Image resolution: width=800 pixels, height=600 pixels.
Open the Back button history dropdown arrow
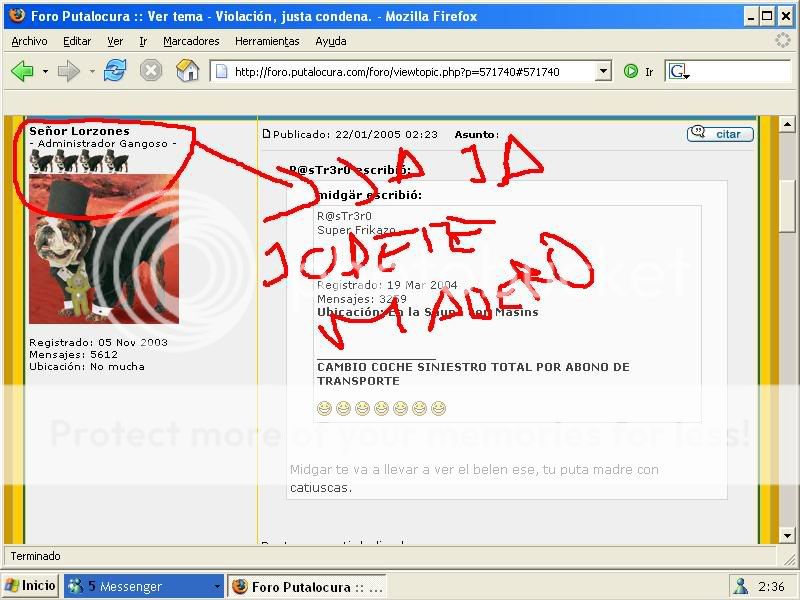pyautogui.click(x=45, y=71)
